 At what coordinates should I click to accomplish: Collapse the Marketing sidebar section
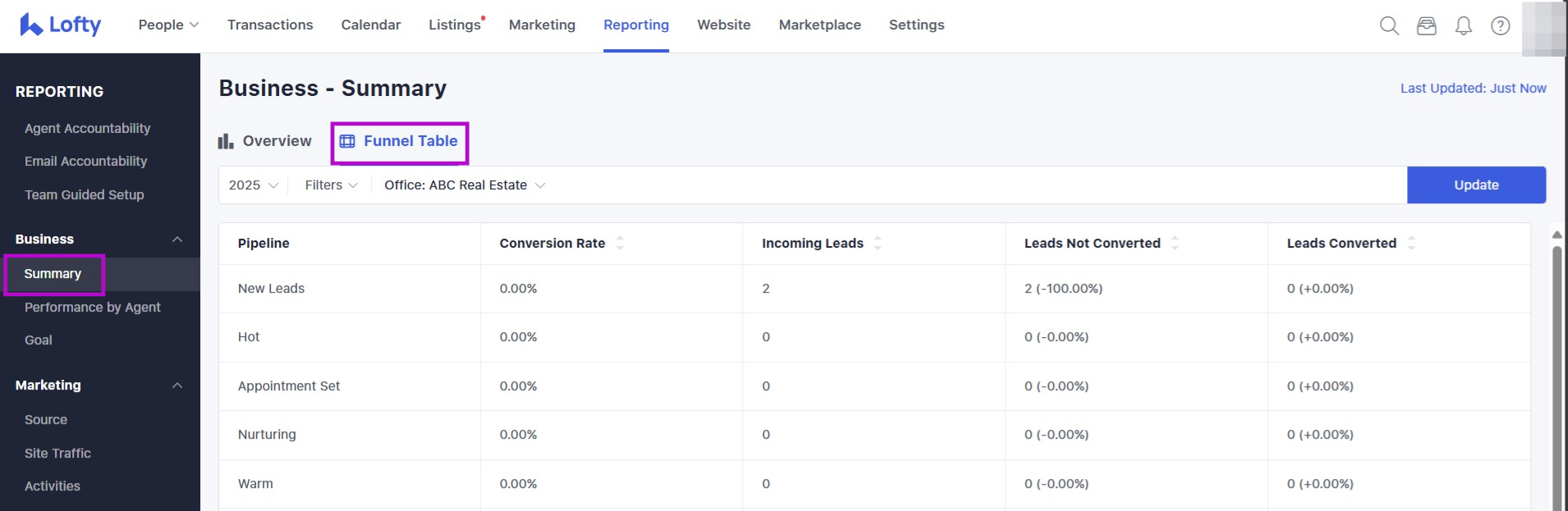click(x=177, y=386)
